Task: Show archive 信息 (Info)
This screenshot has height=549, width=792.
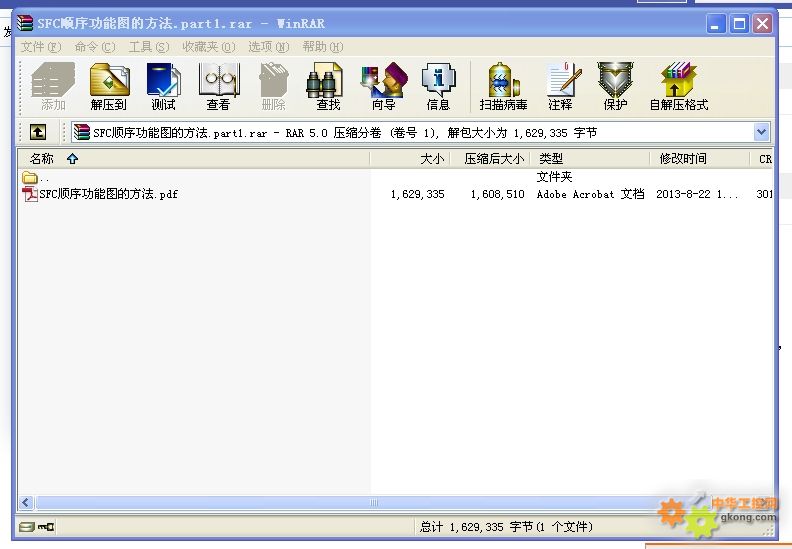Action: [x=438, y=86]
